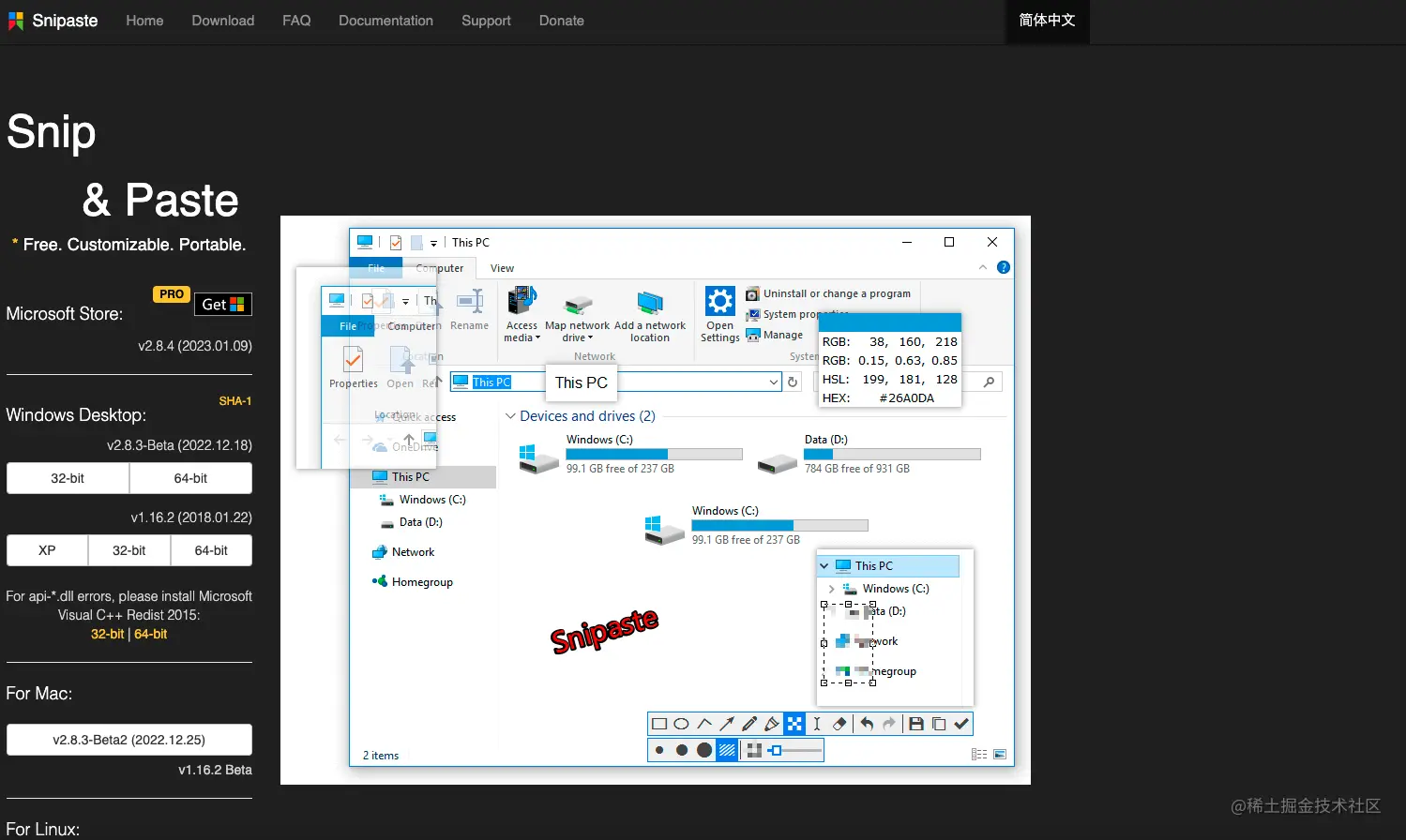Open the SHA-1 checksum link
The height and width of the screenshot is (840, 1406).
pos(235,401)
